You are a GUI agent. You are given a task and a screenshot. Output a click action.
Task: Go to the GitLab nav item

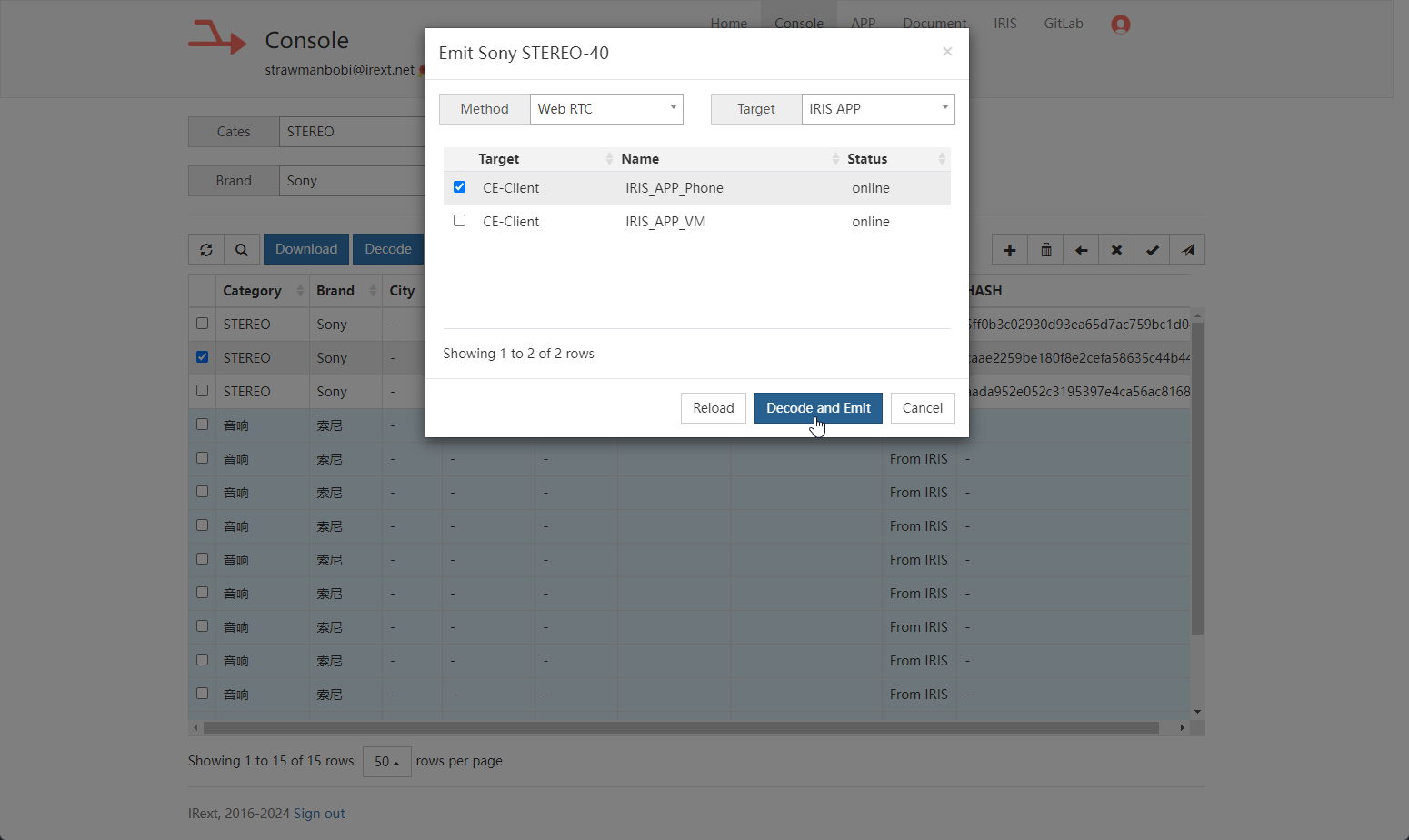coord(1063,24)
